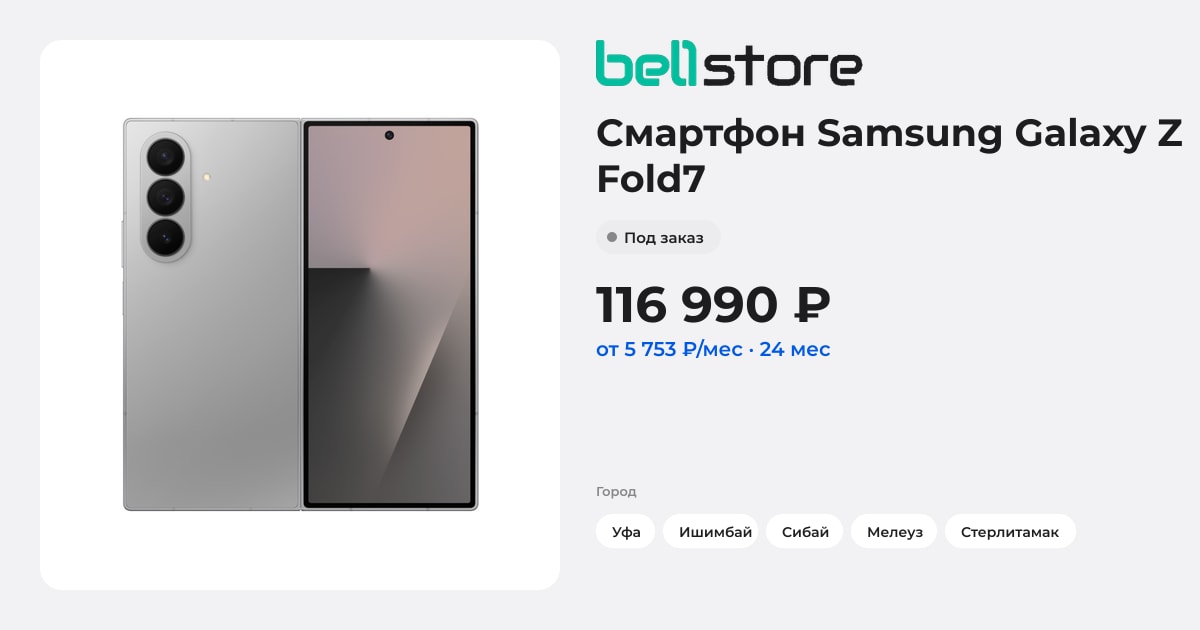Choose the Стерлитамак city option
Image resolution: width=1200 pixels, height=630 pixels.
1010,531
